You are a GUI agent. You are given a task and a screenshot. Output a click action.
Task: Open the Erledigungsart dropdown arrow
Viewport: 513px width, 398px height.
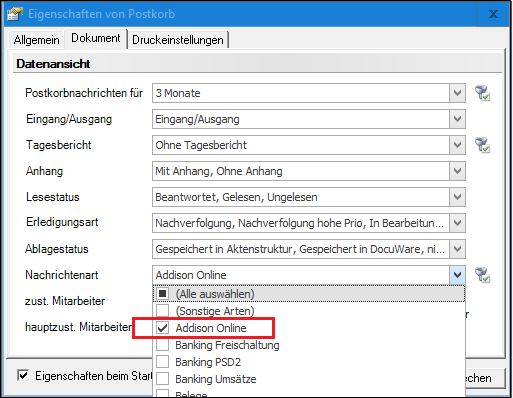pos(457,223)
